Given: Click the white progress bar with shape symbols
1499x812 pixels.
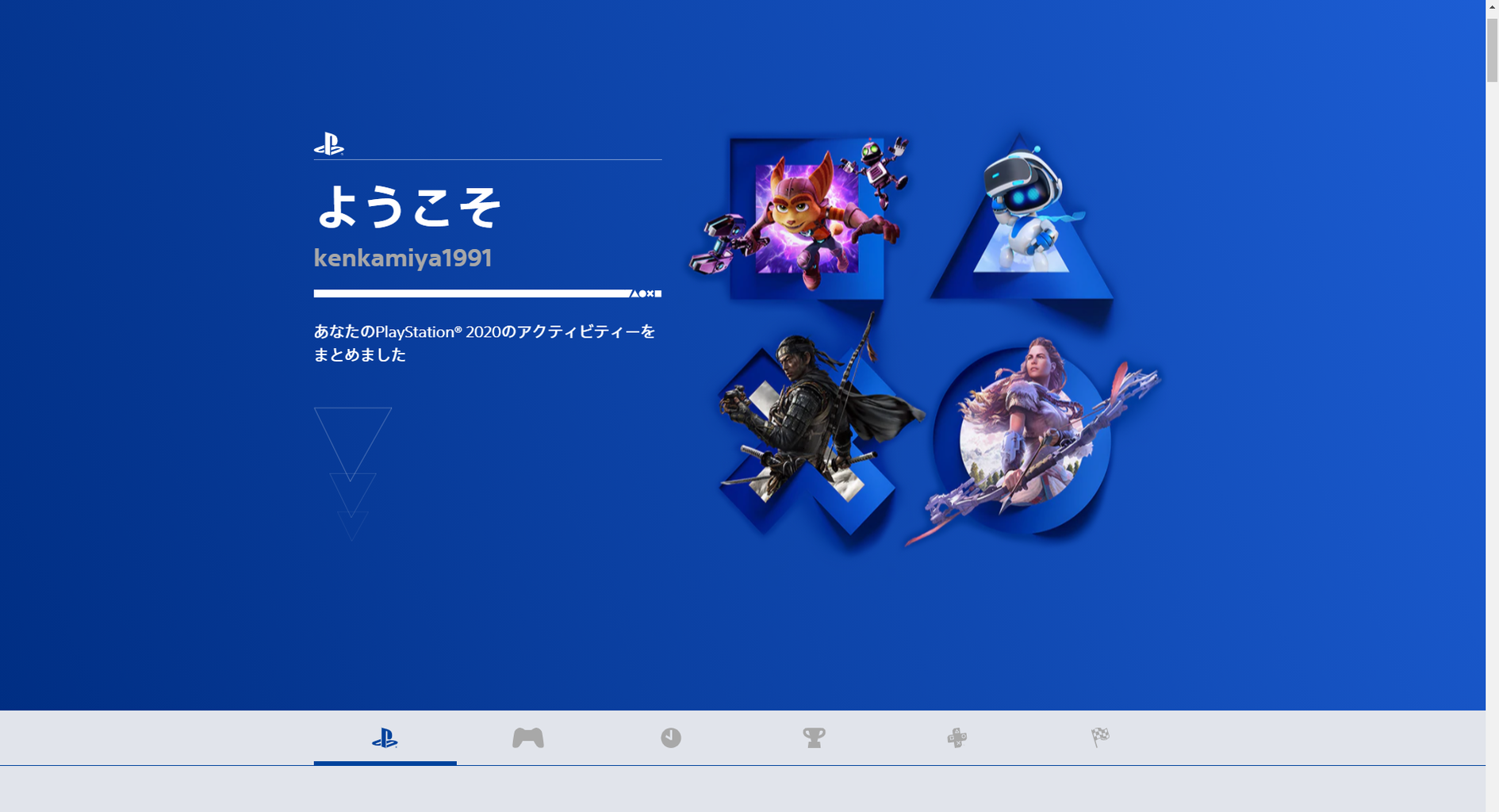Looking at the screenshot, I should click(488, 293).
